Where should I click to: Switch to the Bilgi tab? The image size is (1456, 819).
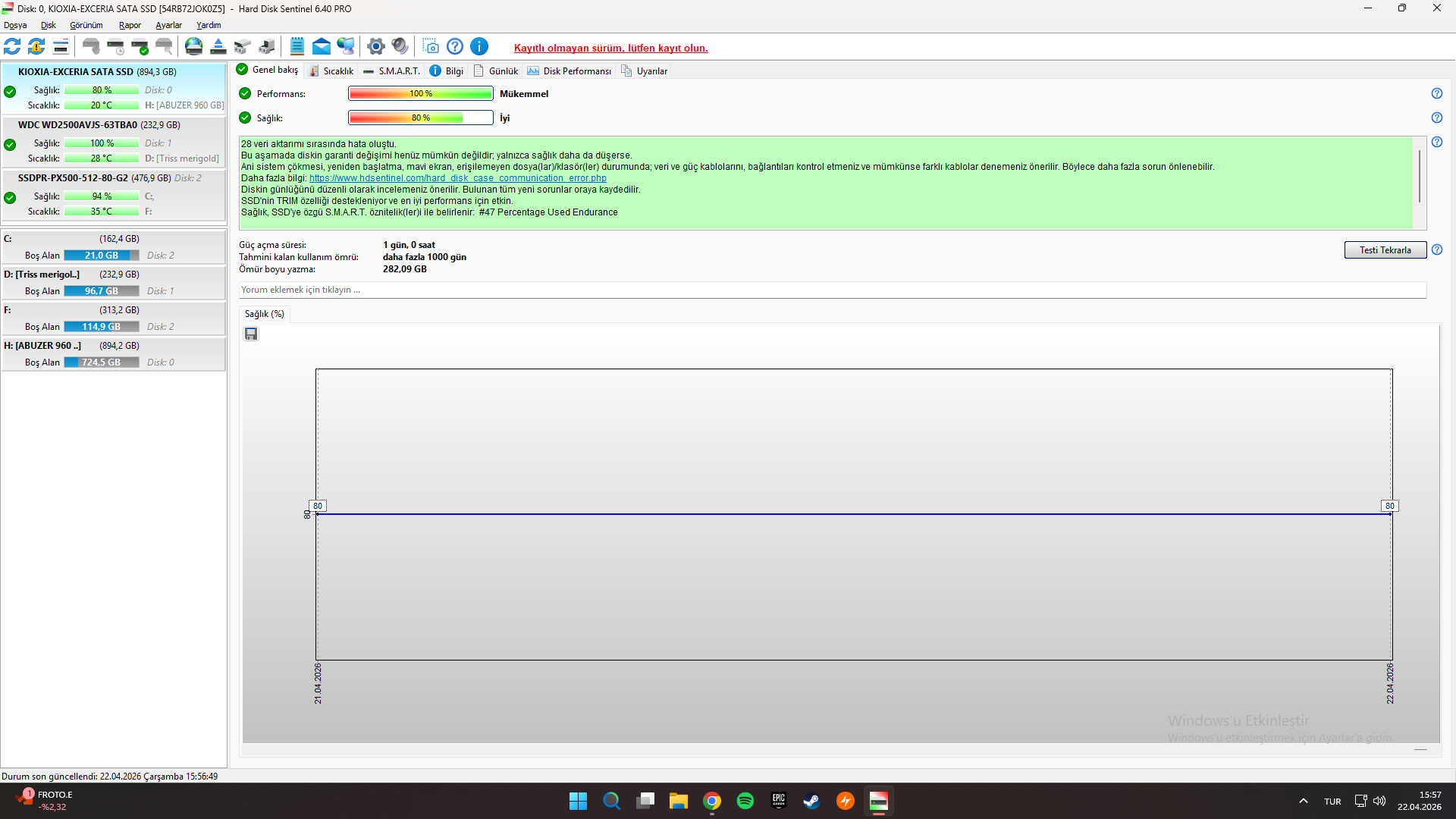click(447, 71)
